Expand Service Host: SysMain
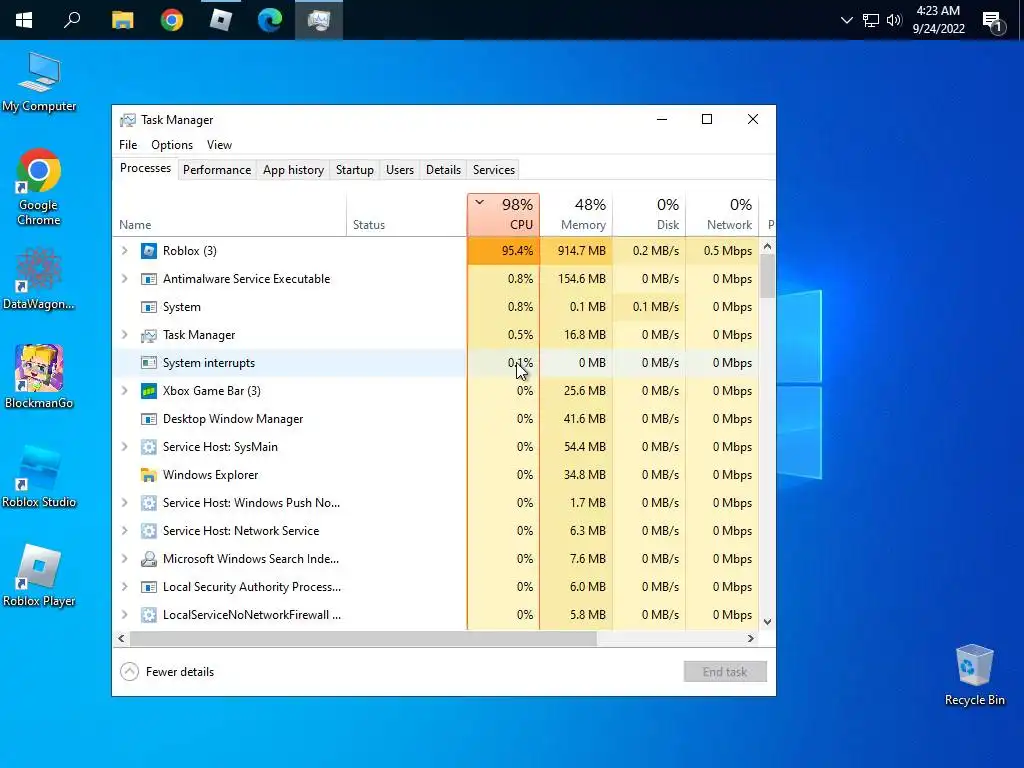Viewport: 1024px width, 768px height. tap(125, 447)
